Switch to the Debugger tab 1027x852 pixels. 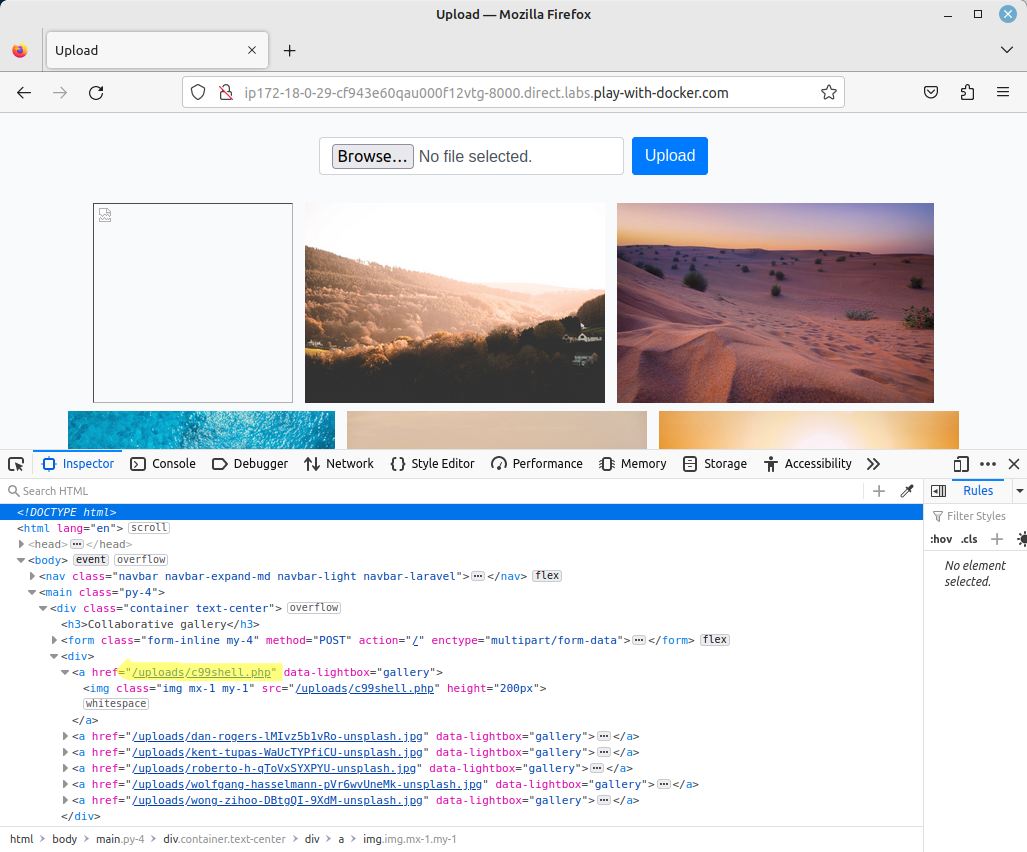pos(250,464)
